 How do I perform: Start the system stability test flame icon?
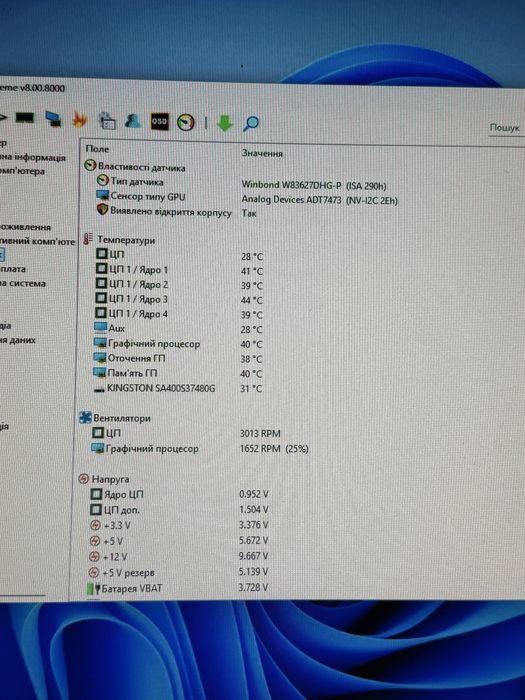coord(79,120)
